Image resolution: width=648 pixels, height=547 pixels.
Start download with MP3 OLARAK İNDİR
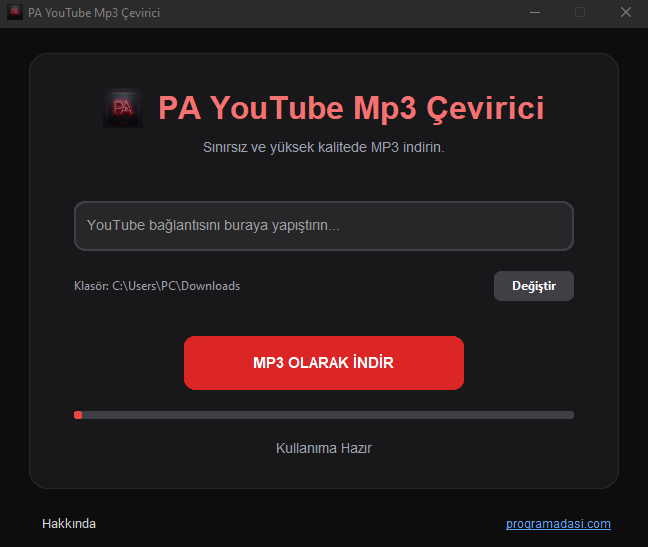point(324,363)
